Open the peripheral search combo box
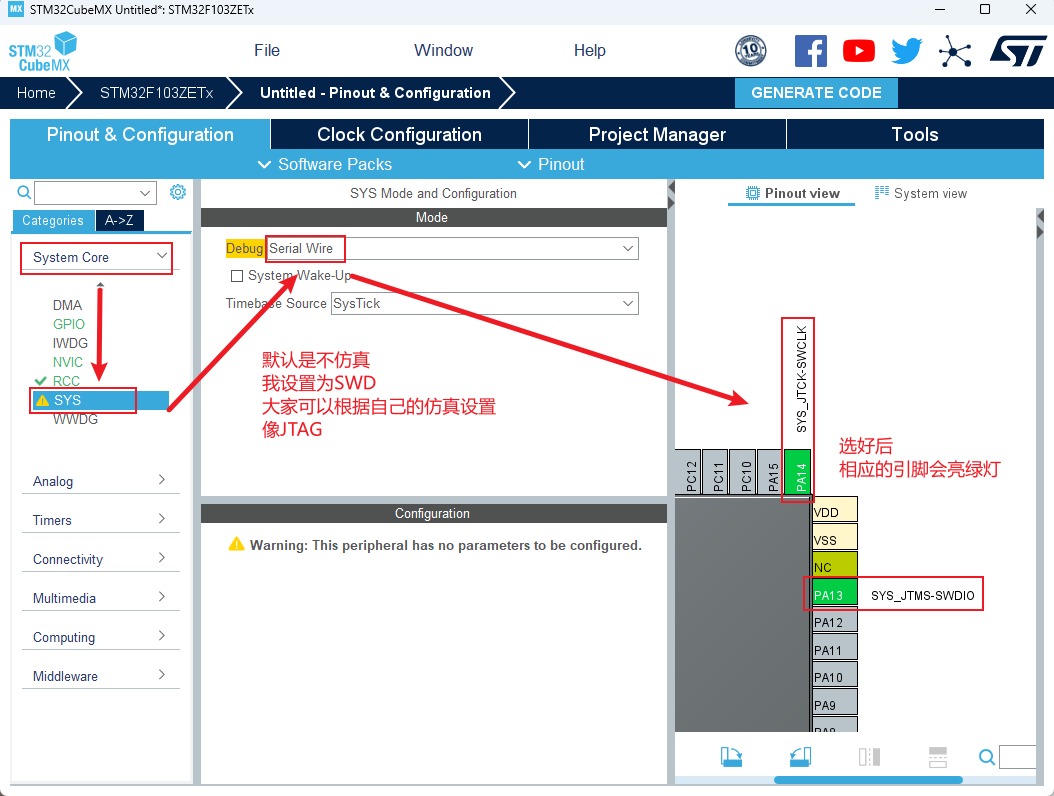Viewport: 1054px width, 796px height. point(95,193)
